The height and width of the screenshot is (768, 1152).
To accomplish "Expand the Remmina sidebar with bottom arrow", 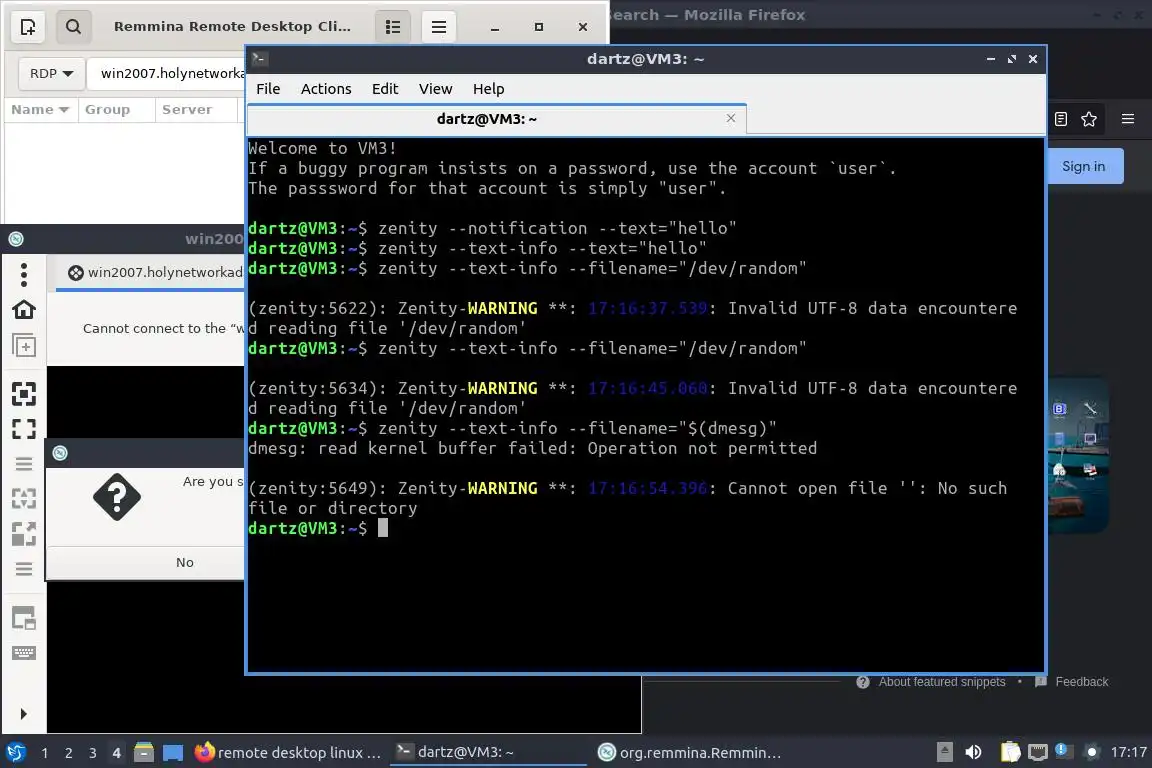I will pyautogui.click(x=24, y=714).
